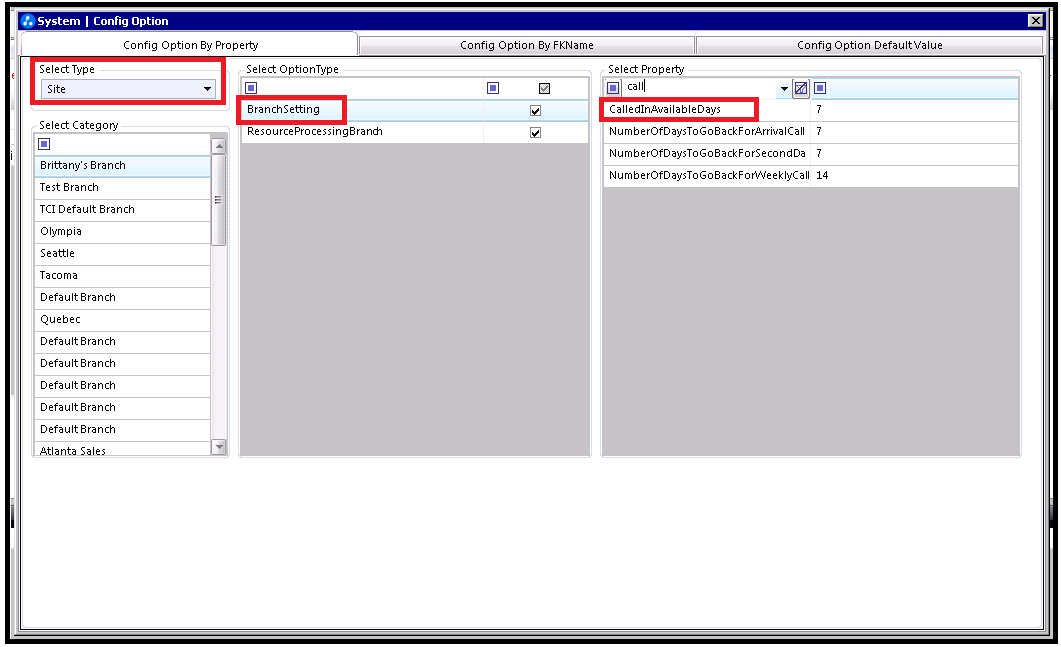Viewport: 1061px width, 647px height.
Task: Go to the Config Option Default Value tab
Action: [x=870, y=45]
